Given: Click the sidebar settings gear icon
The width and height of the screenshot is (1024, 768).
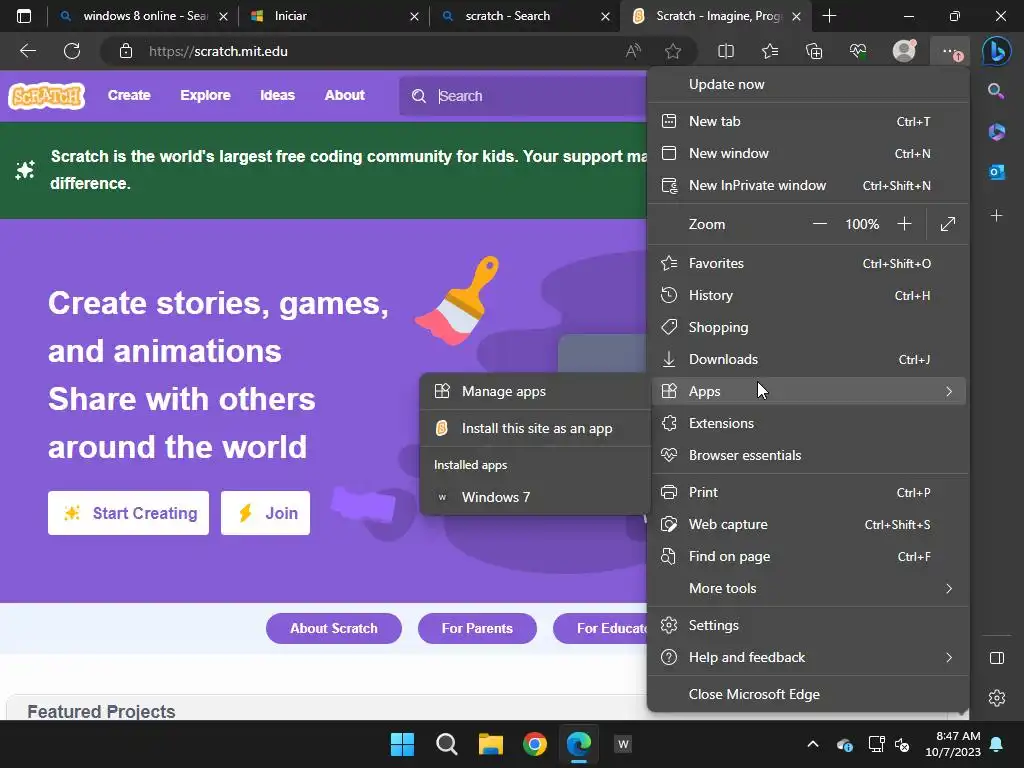Looking at the screenshot, I should click(997, 698).
